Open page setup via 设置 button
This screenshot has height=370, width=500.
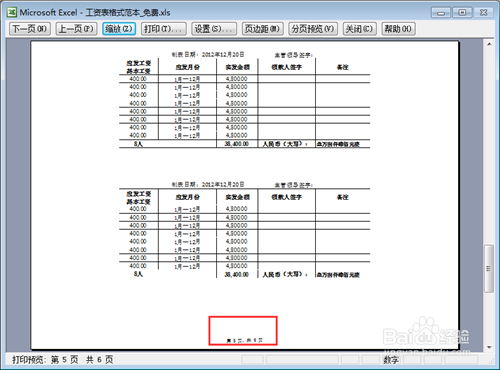pos(214,29)
